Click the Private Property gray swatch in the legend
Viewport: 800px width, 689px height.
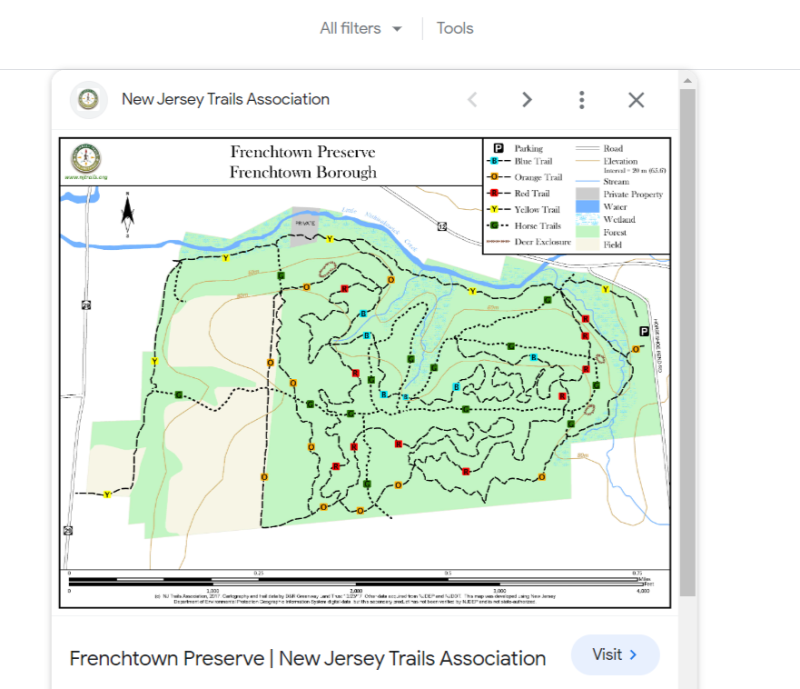587,193
